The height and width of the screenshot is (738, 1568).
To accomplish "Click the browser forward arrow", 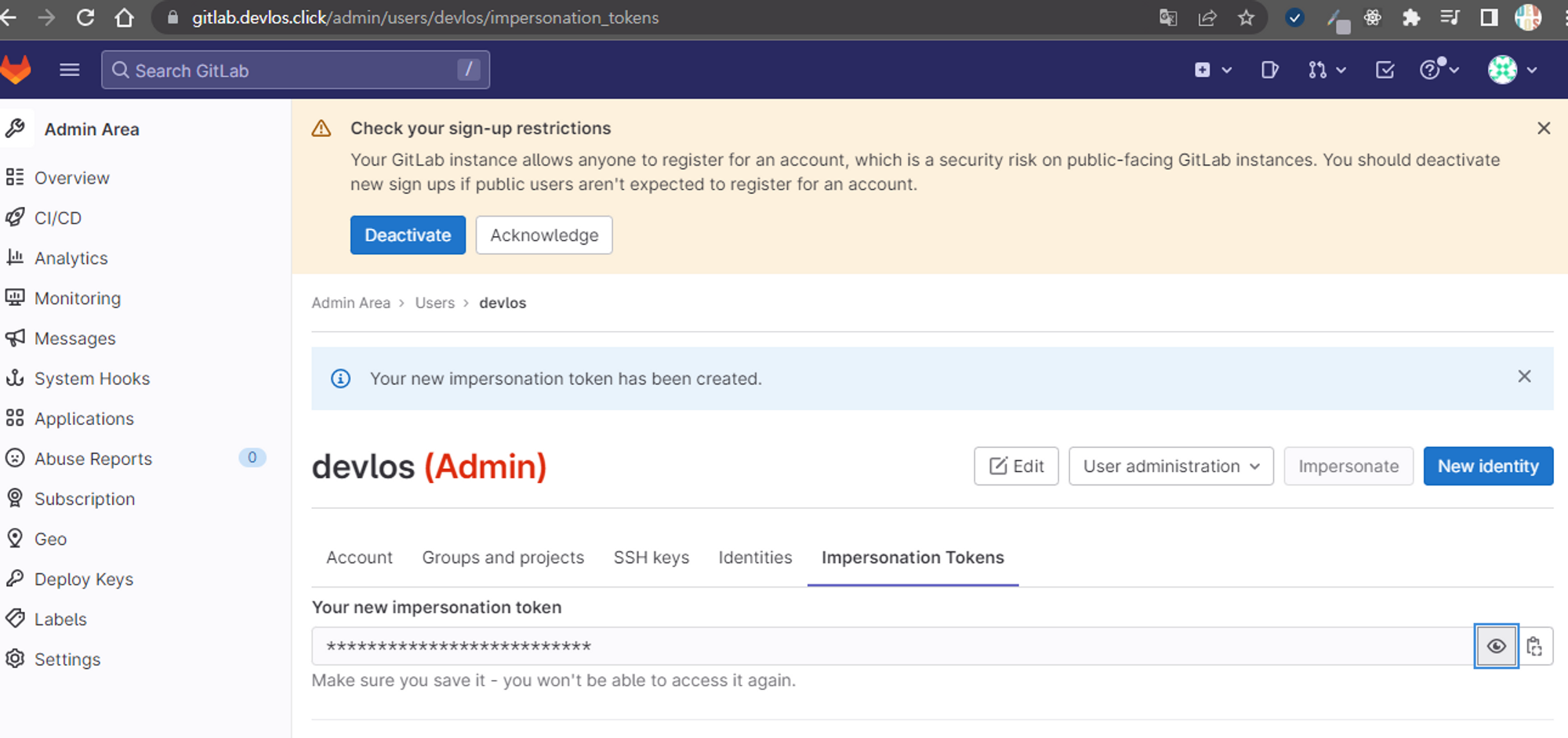I will coord(47,17).
